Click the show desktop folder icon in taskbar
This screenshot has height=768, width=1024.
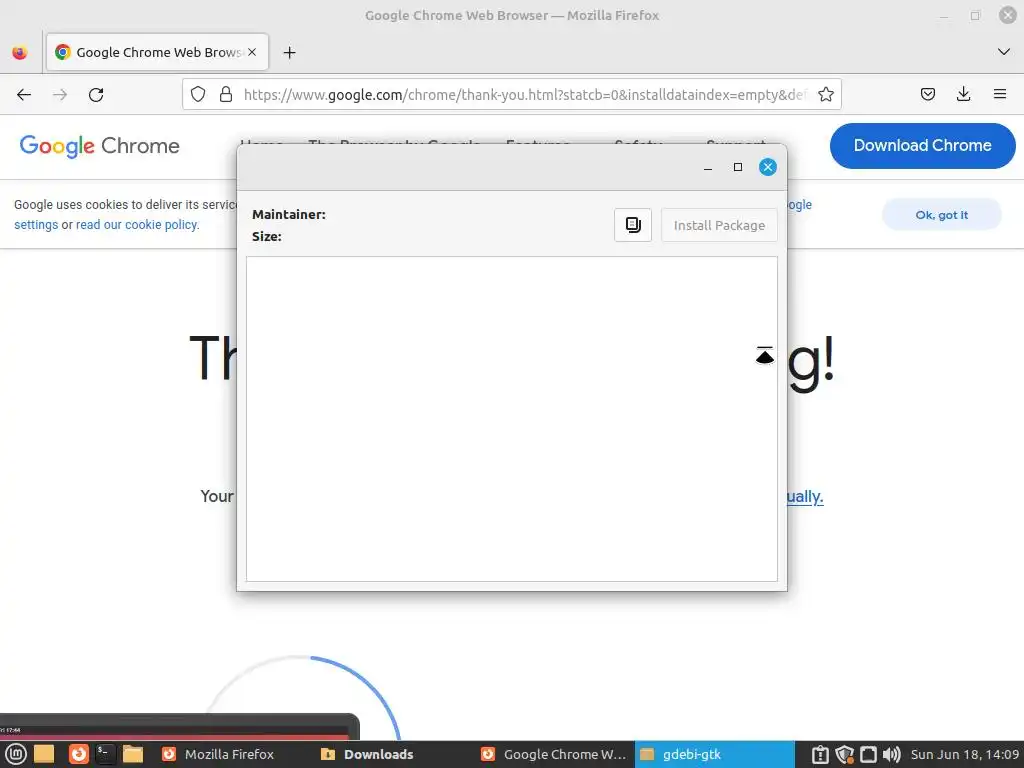coord(44,754)
